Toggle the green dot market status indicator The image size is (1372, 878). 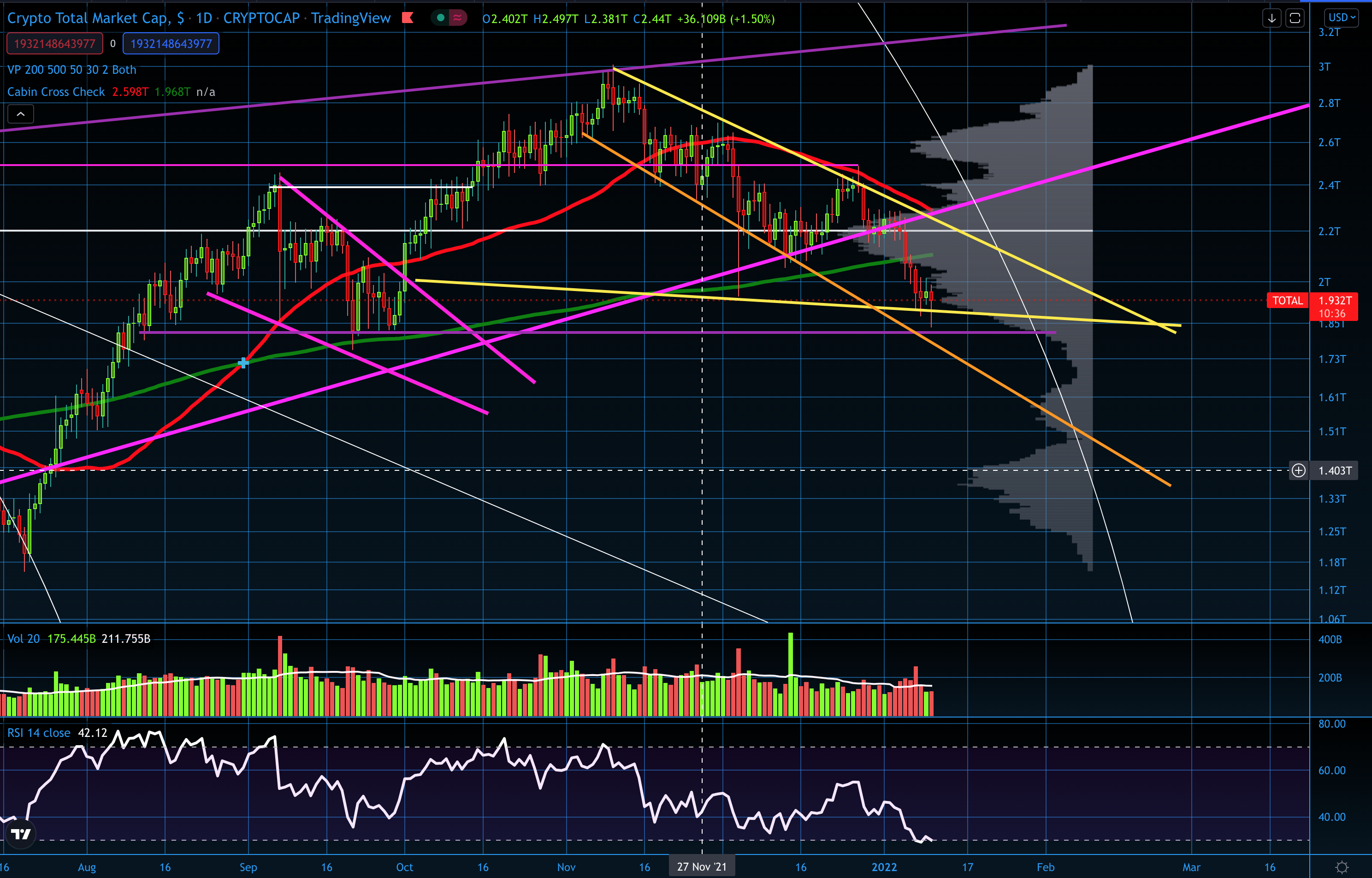click(x=440, y=18)
